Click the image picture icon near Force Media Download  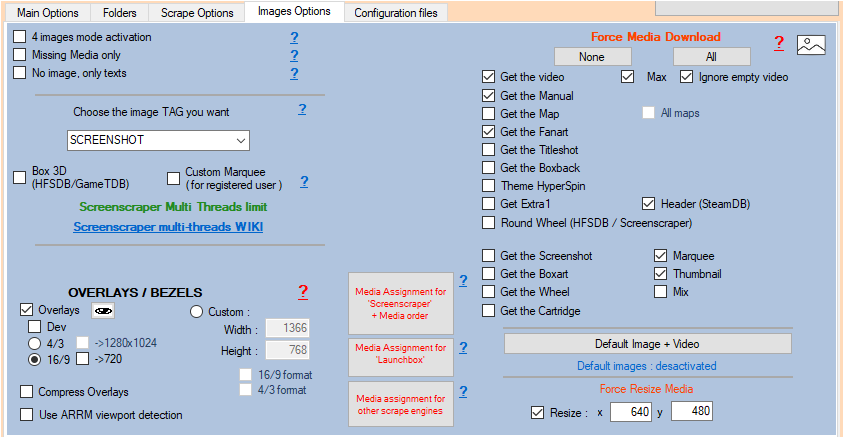point(810,43)
